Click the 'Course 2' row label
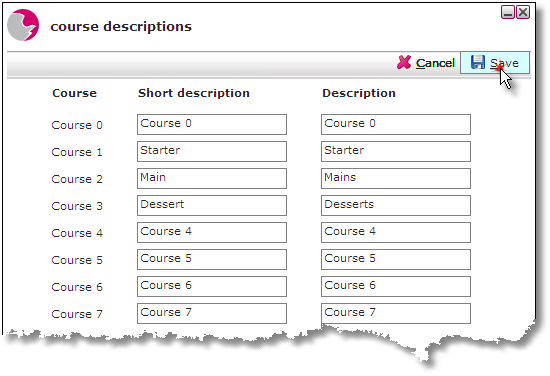Screen dimensions: 550x376 tap(77, 179)
